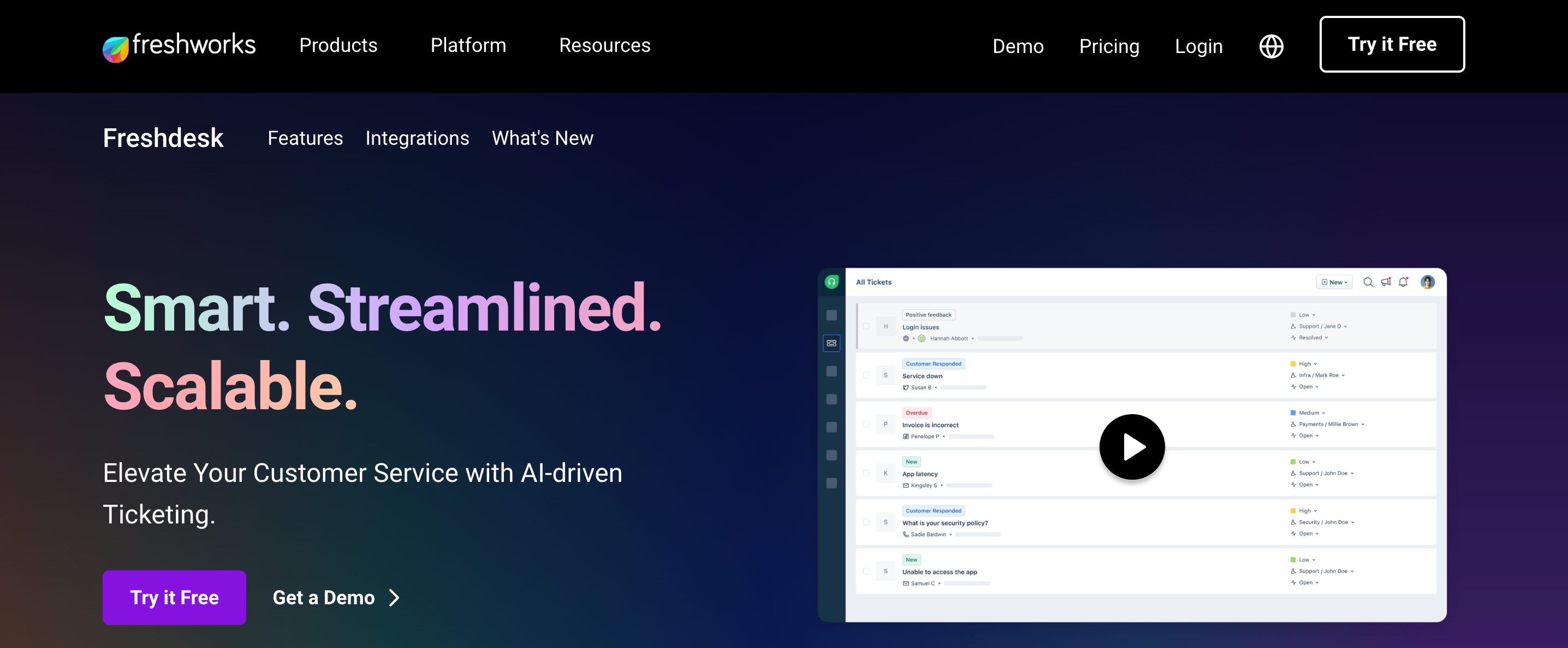Viewport: 1568px width, 648px height.
Task: Open the notifications bell icon
Action: pos(1403,282)
